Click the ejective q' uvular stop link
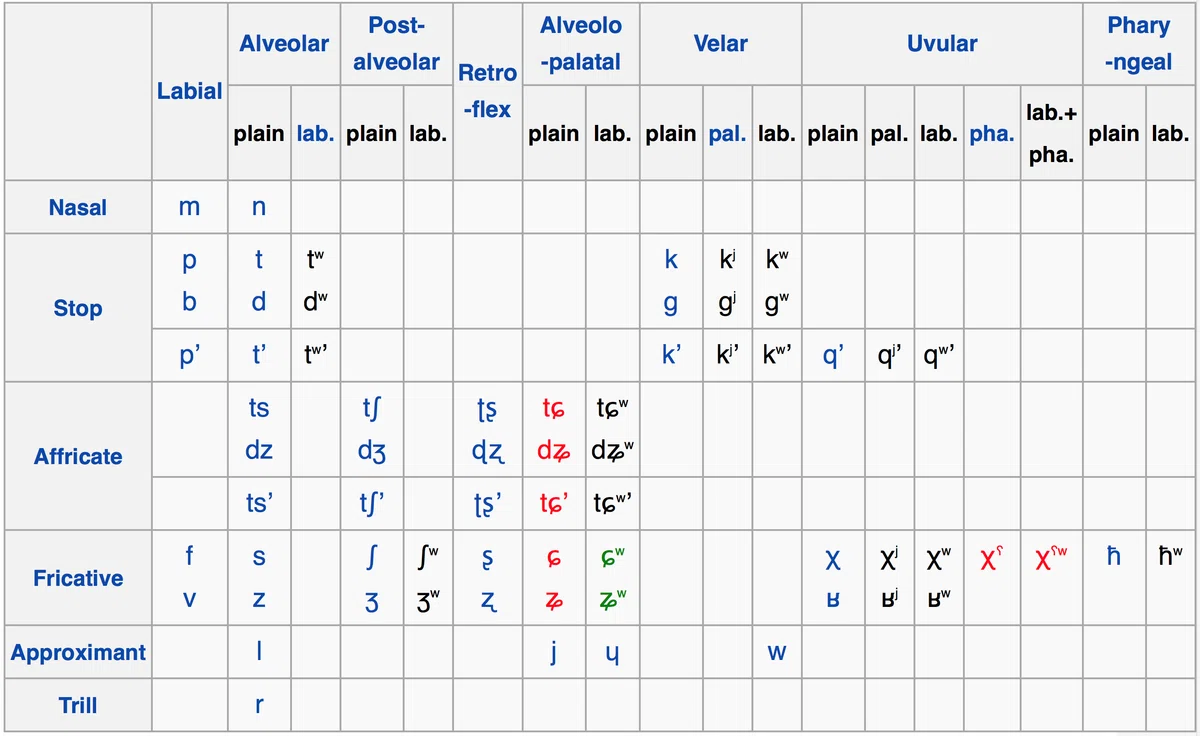This screenshot has height=736, width=1200. coord(833,358)
